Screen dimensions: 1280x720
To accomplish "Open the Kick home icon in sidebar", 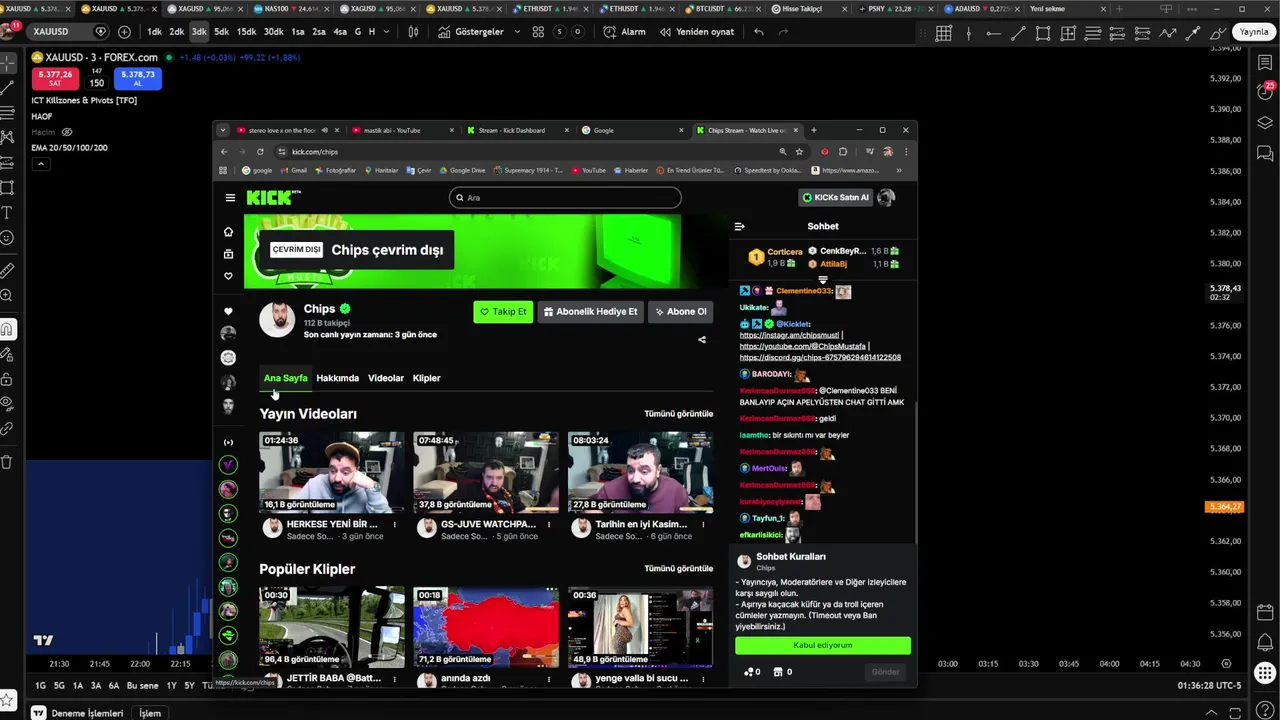I will [228, 232].
